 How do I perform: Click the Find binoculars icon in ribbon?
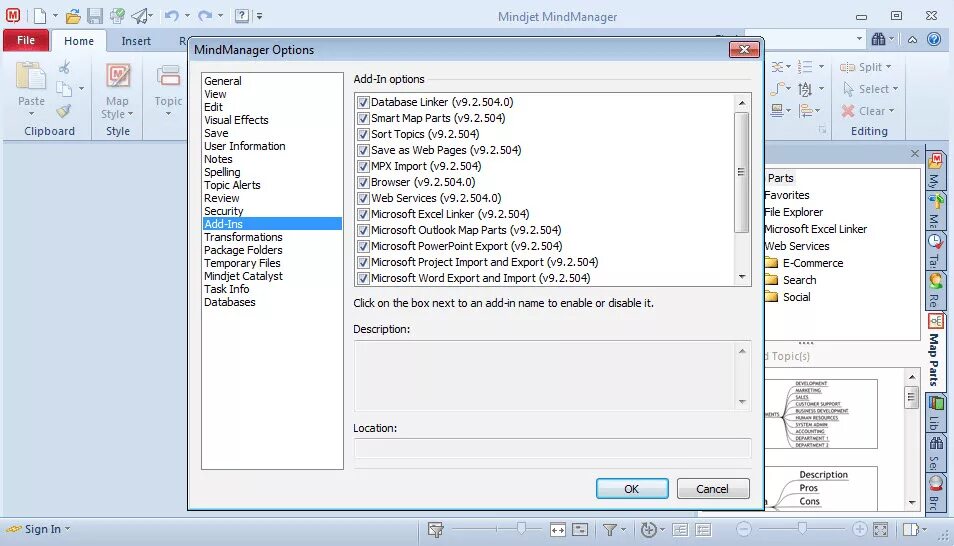(878, 40)
